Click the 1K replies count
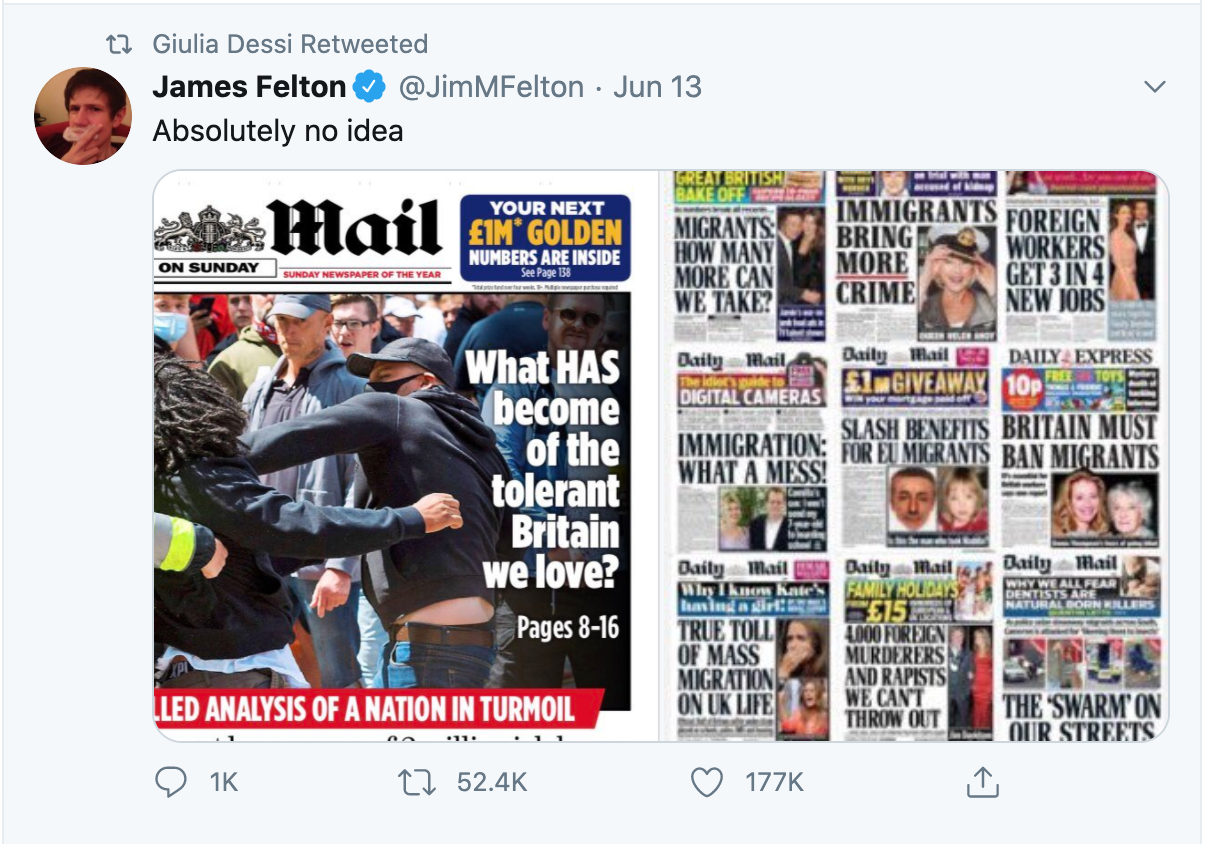The width and height of the screenshot is (1222, 844). coord(224,781)
